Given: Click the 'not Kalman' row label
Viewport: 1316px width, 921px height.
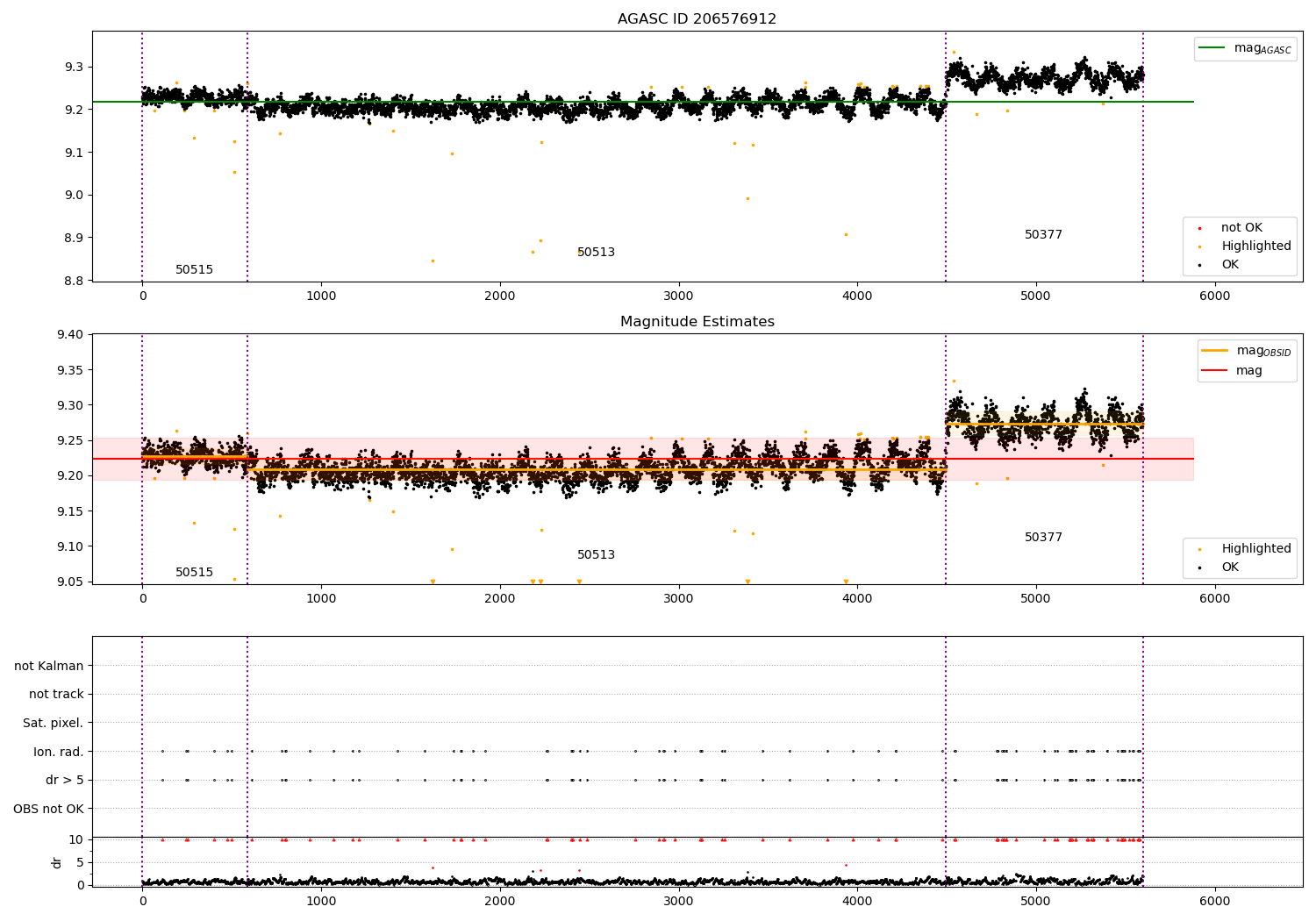Looking at the screenshot, I should (x=49, y=666).
